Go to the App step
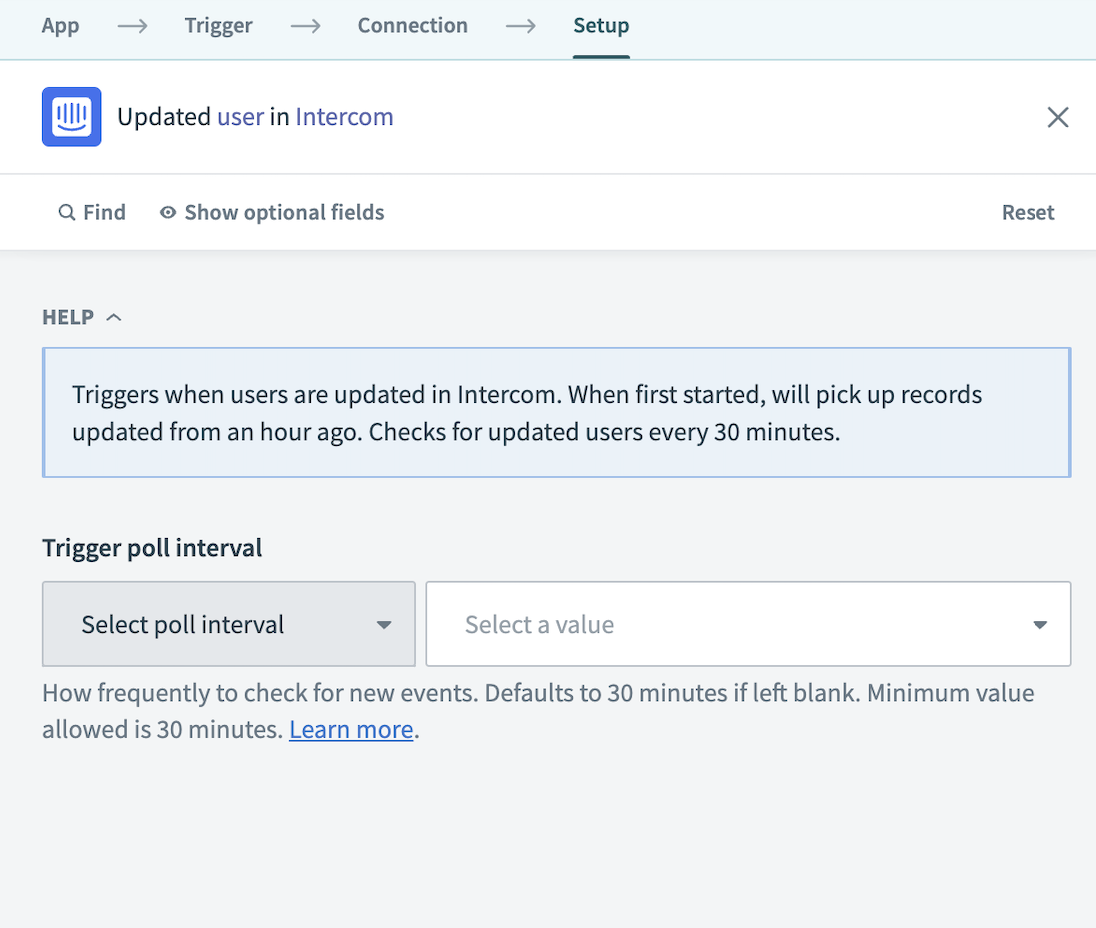Viewport: 1096px width, 928px height. coord(60,26)
